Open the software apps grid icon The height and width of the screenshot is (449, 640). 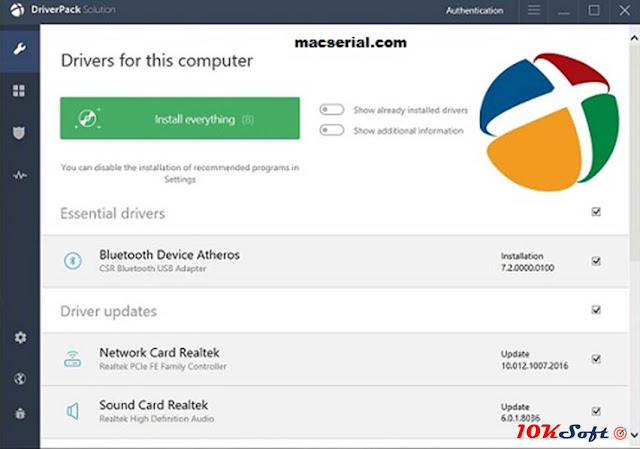pyautogui.click(x=19, y=90)
